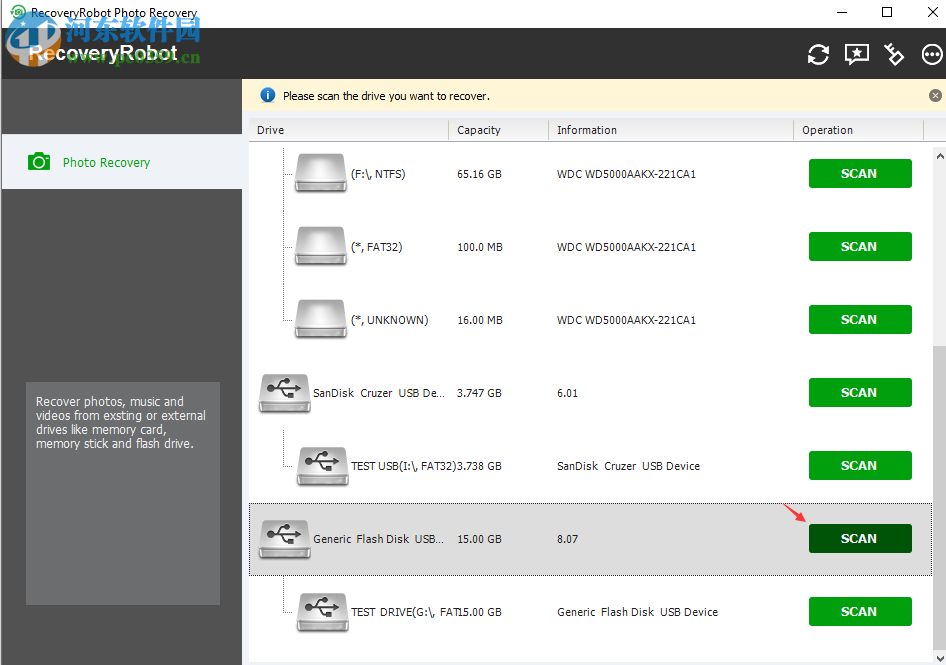Open the more options ellipsis icon

(x=932, y=54)
